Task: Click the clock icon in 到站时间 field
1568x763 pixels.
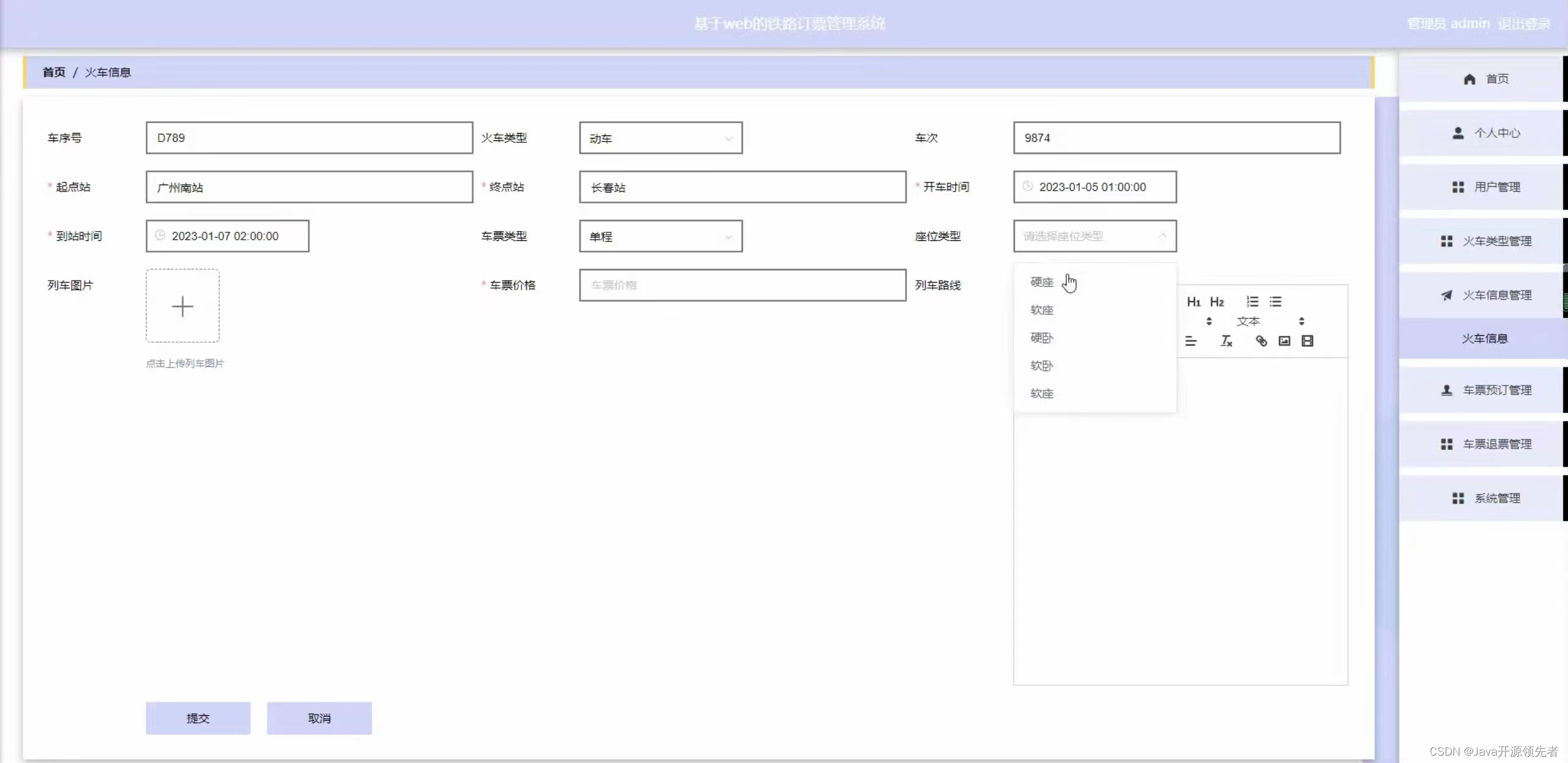Action: click(160, 235)
